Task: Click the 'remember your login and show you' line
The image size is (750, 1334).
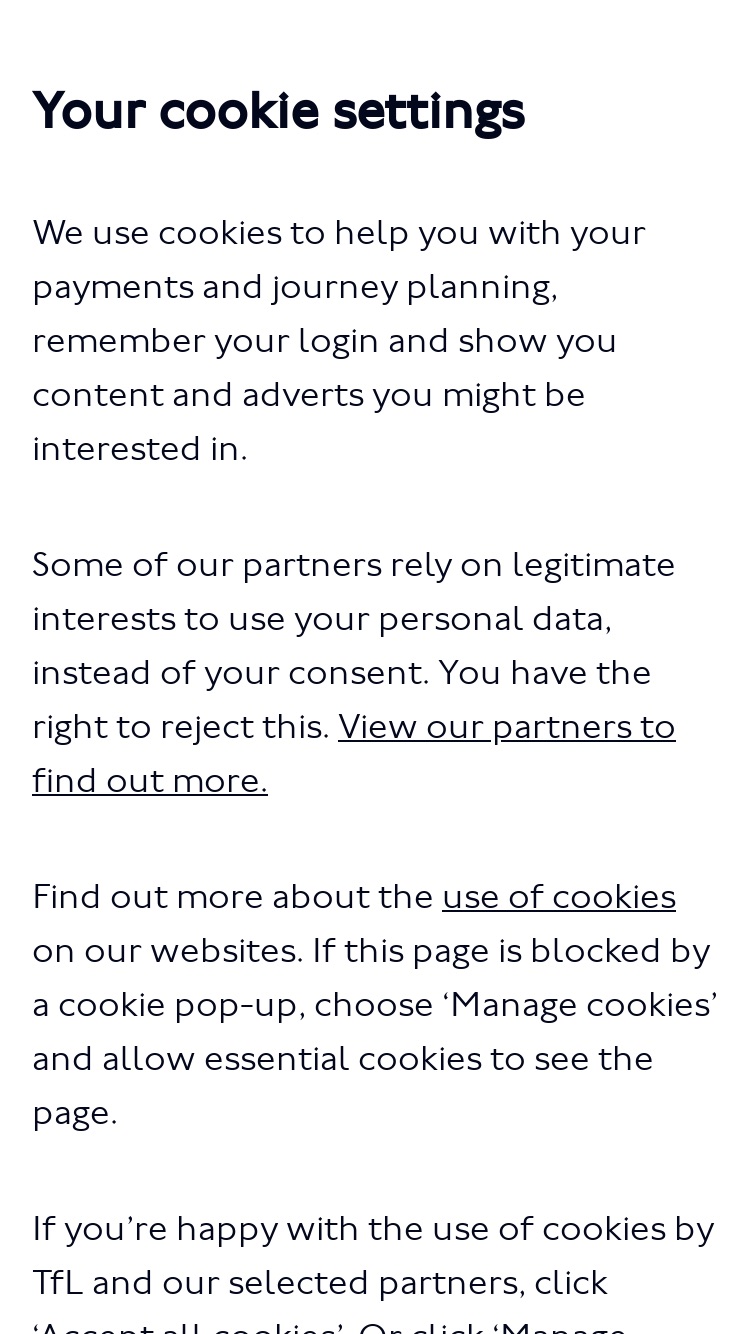Action: coord(324,341)
